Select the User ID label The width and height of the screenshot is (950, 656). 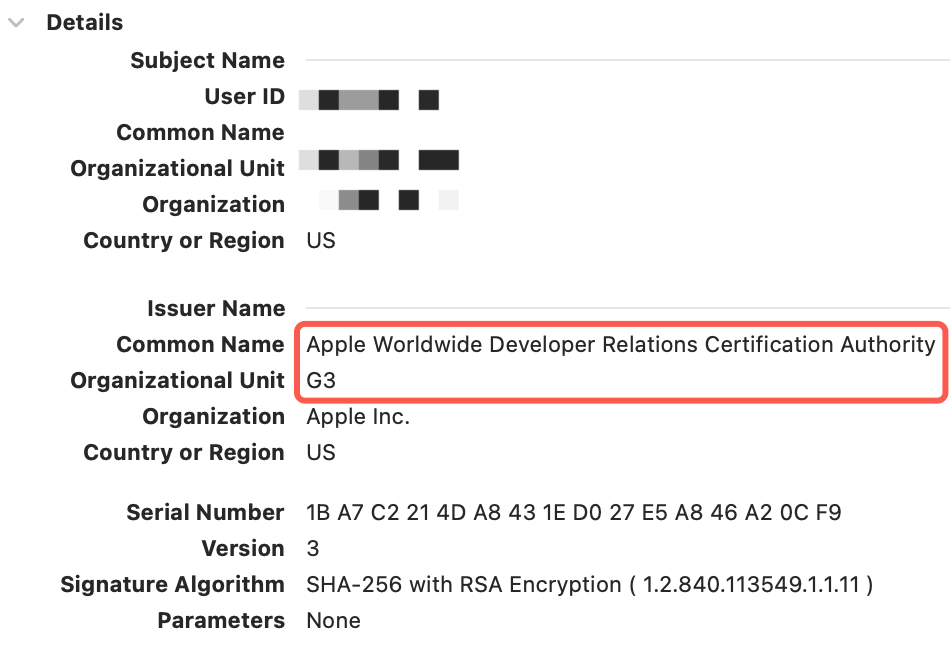[244, 97]
